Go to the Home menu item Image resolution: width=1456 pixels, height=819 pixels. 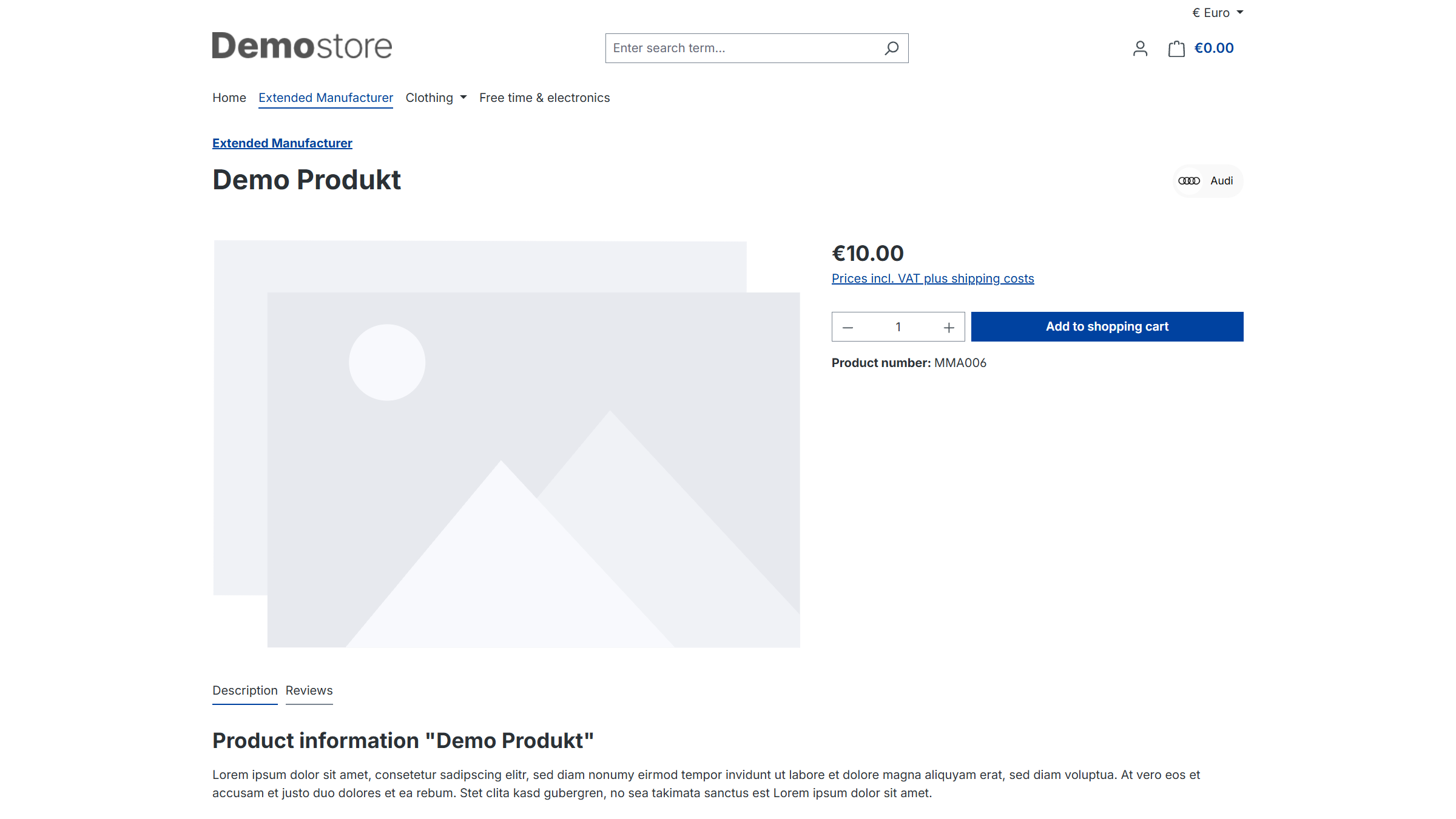tap(229, 98)
